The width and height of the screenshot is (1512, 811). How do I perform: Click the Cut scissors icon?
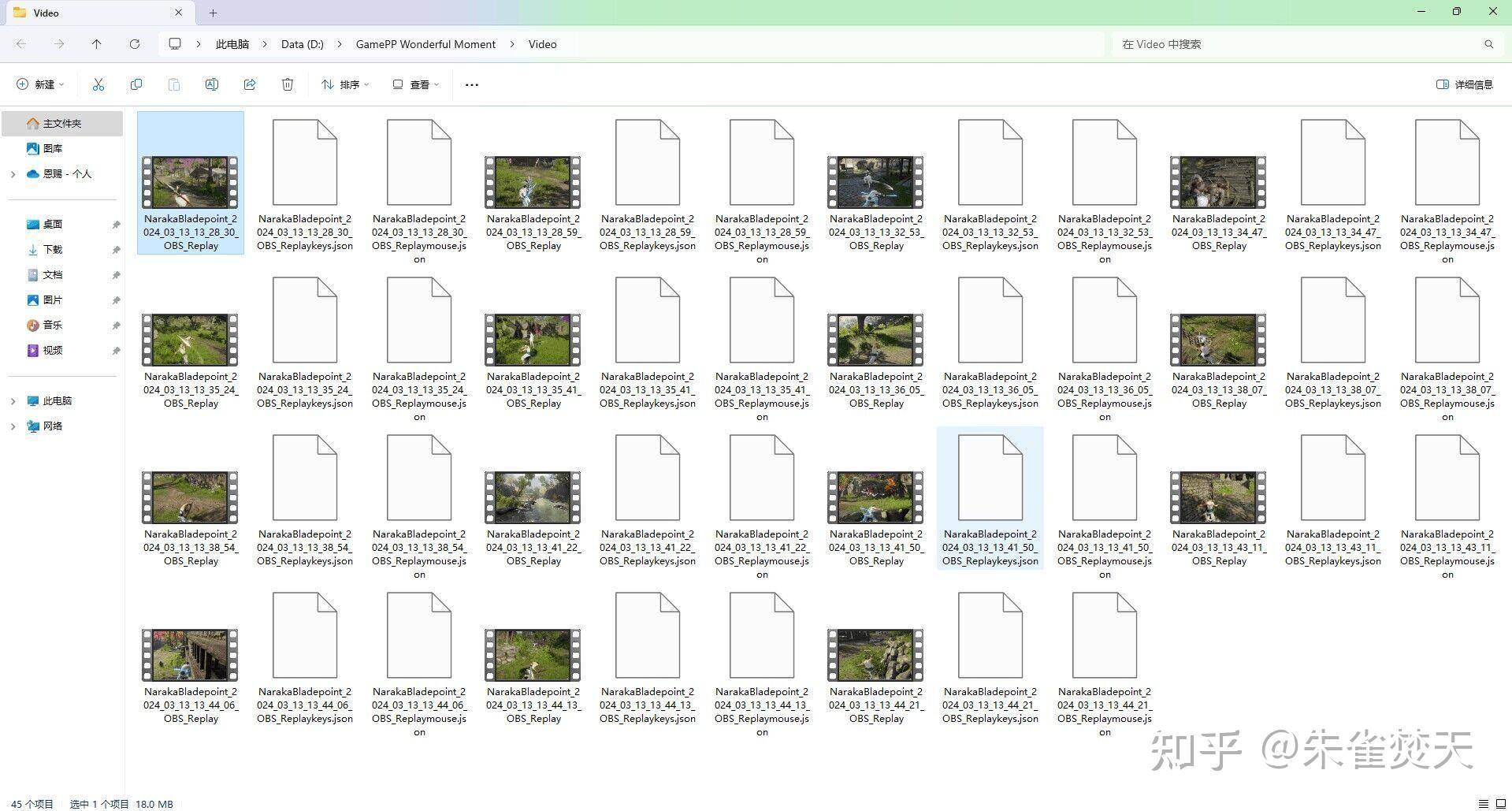(x=98, y=84)
